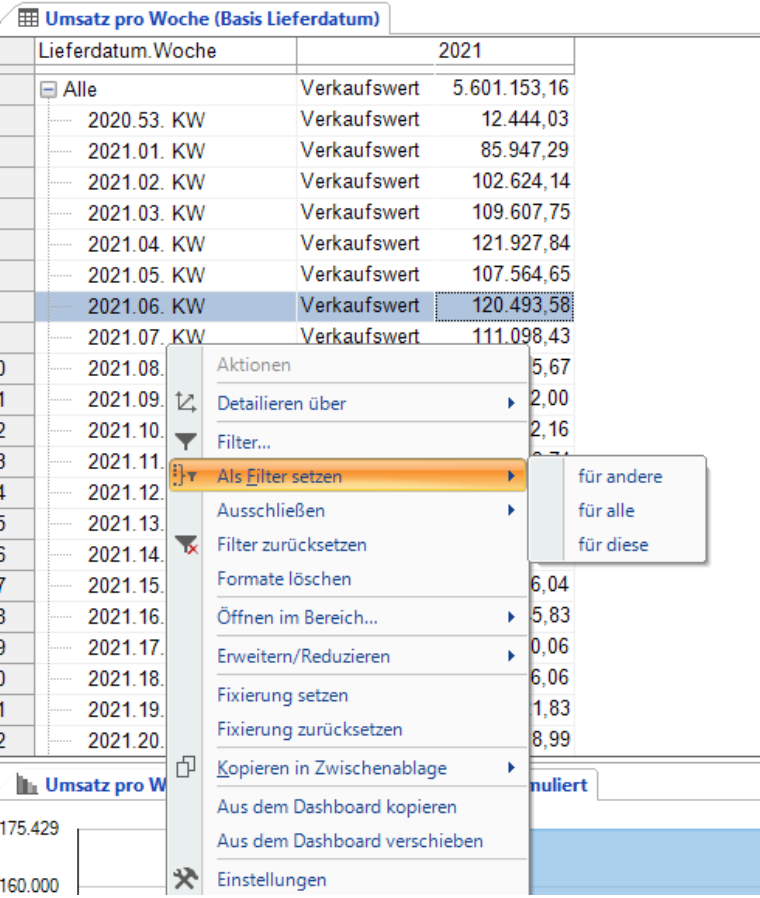Select the highlighted 2021.06. KW row
760x898 pixels.
coord(146,306)
